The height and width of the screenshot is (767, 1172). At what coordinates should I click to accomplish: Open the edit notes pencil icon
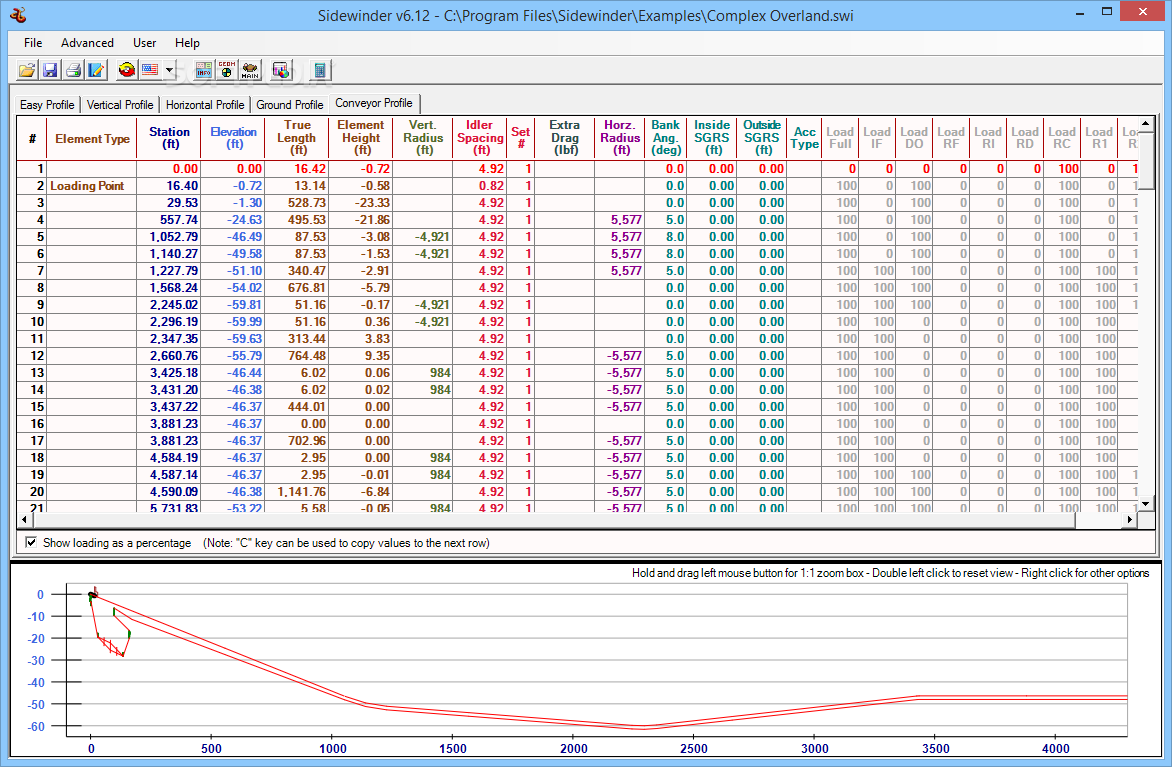click(96, 70)
